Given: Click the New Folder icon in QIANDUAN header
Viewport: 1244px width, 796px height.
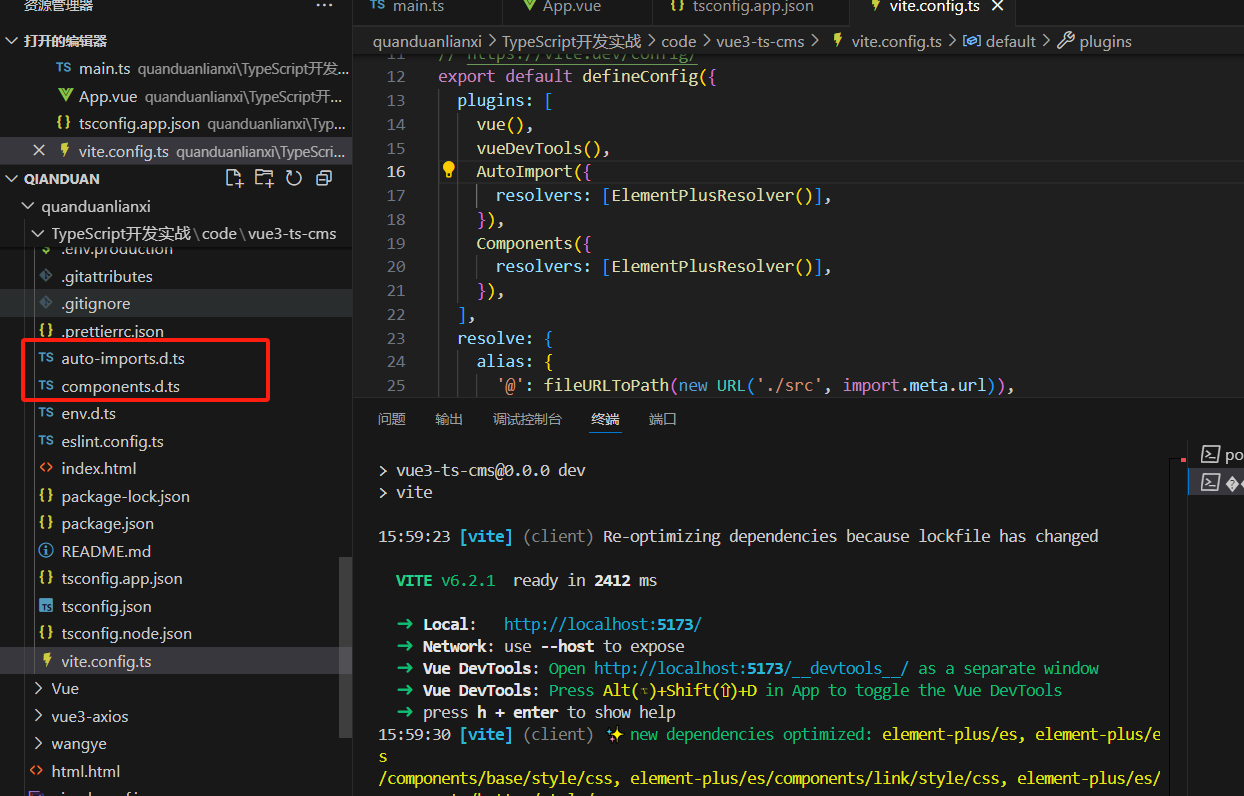Looking at the screenshot, I should click(264, 178).
